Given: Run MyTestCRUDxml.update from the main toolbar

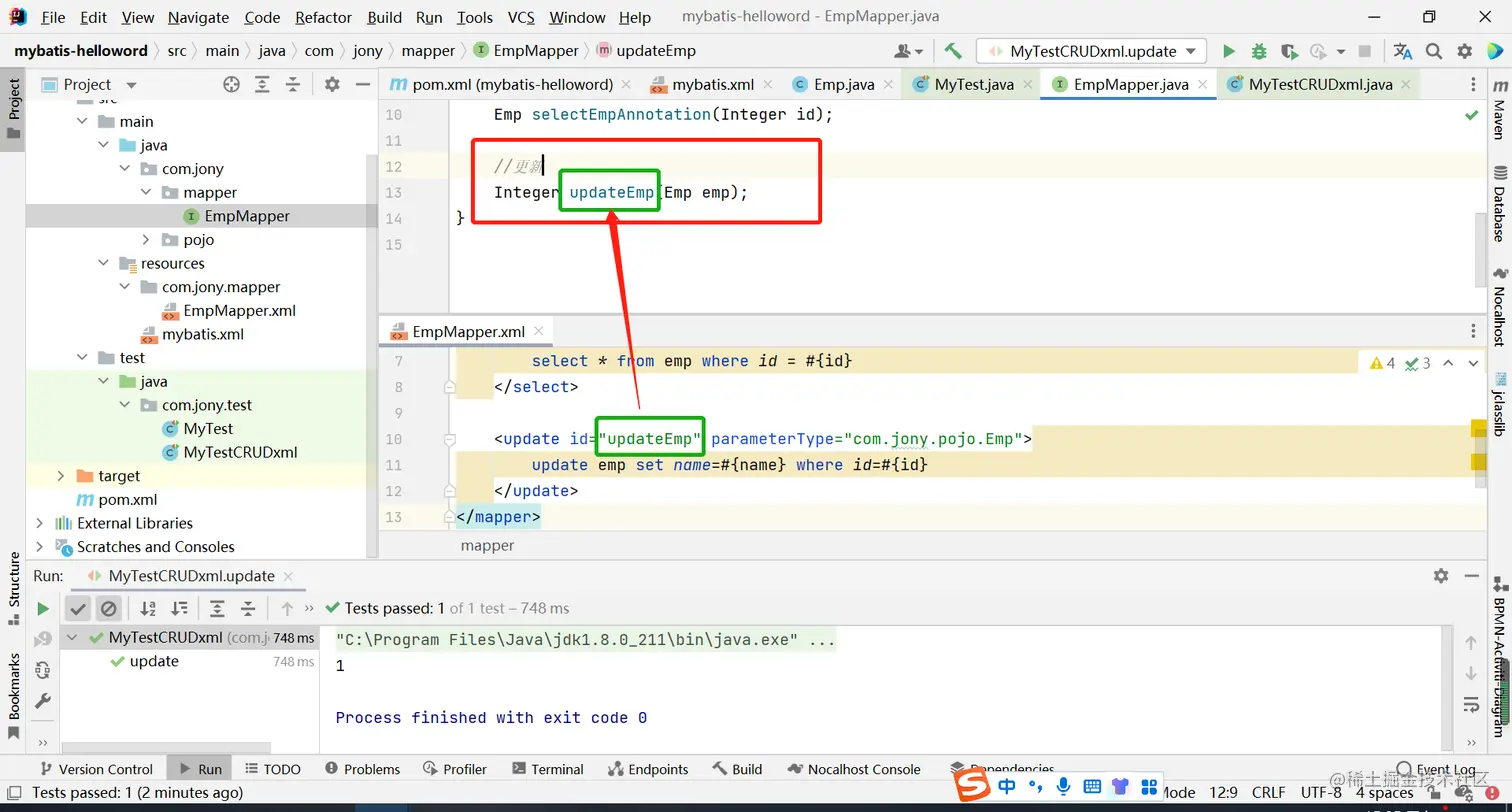Looking at the screenshot, I should [1229, 51].
